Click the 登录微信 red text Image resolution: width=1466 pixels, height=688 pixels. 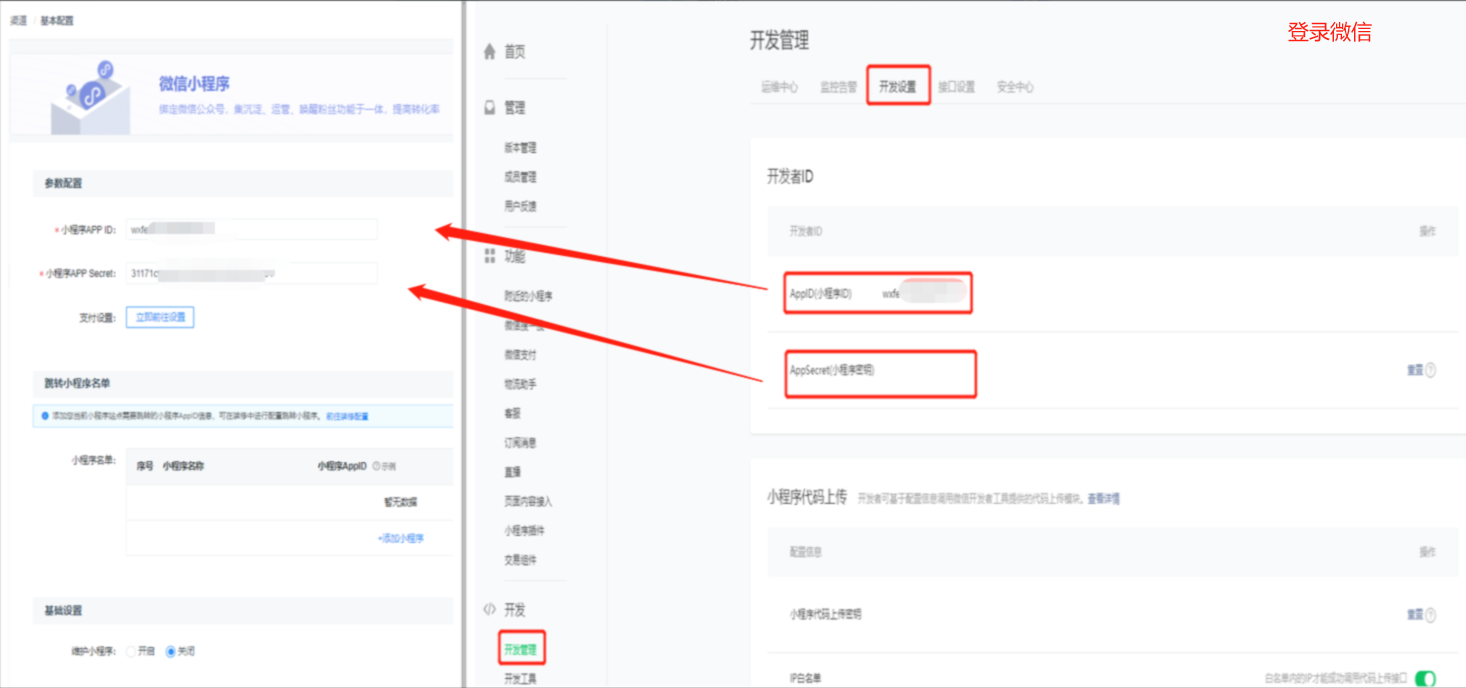pyautogui.click(x=1329, y=32)
